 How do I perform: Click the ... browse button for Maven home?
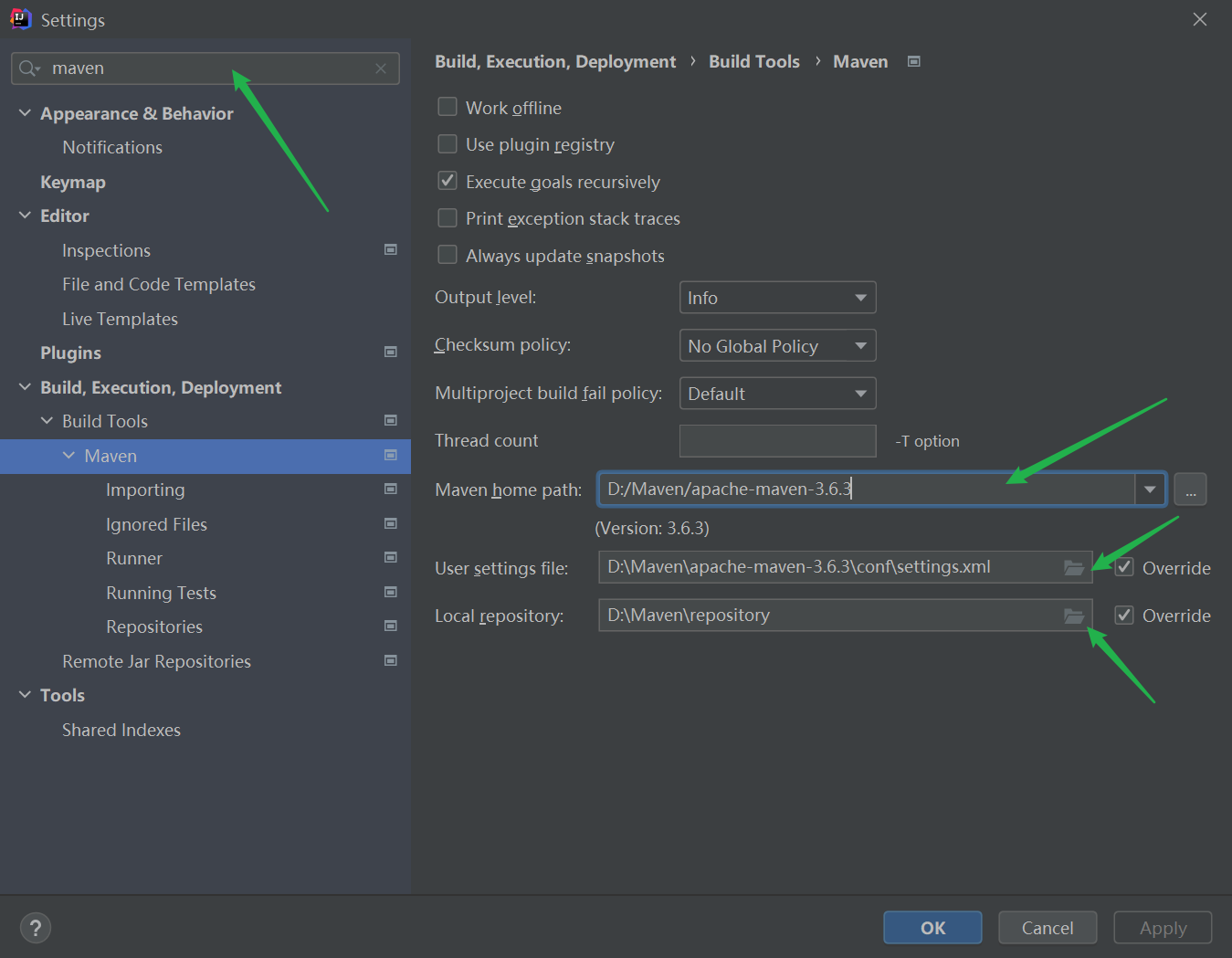(1190, 490)
